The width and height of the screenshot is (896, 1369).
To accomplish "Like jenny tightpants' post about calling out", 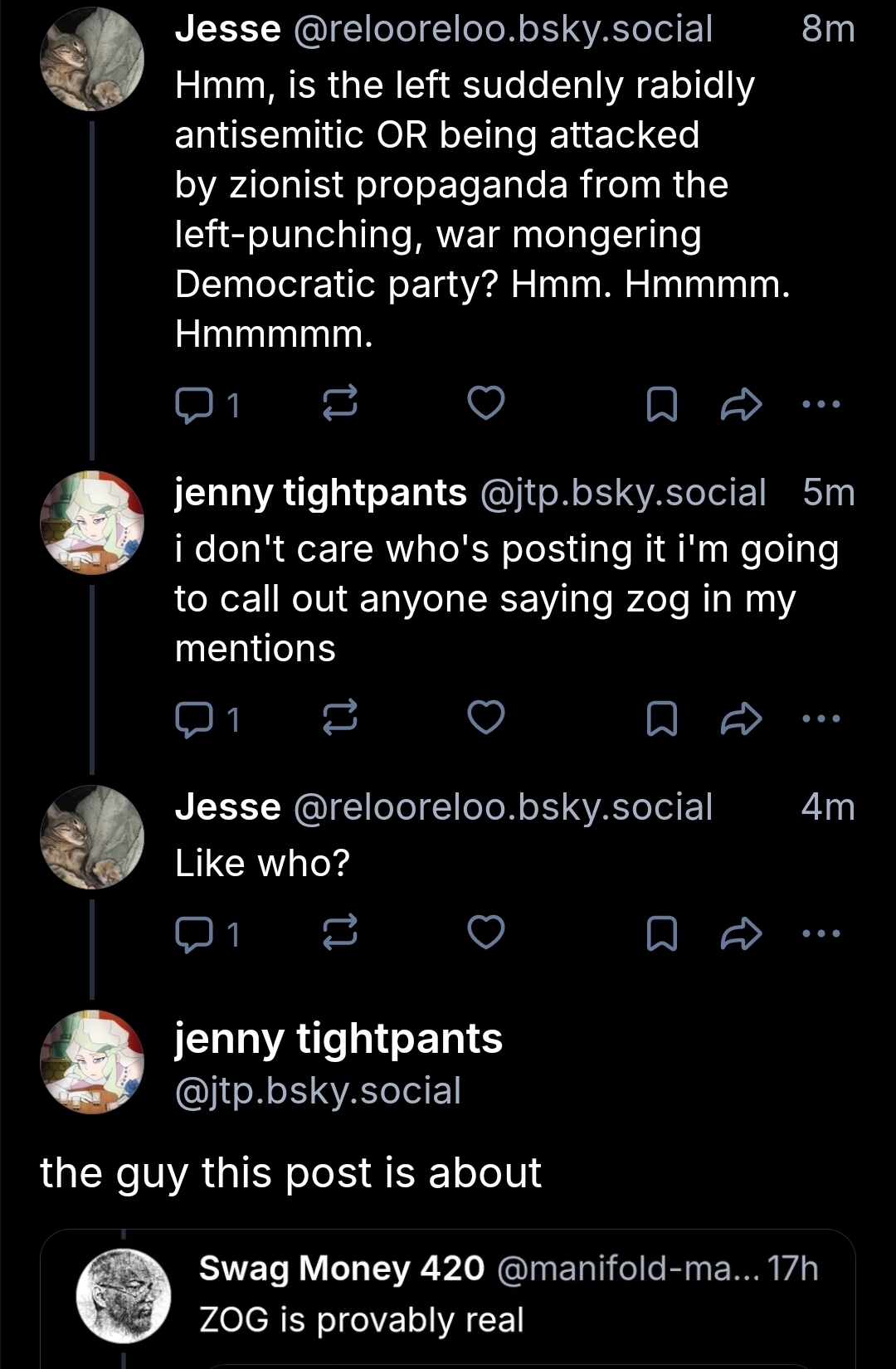I will point(486,718).
